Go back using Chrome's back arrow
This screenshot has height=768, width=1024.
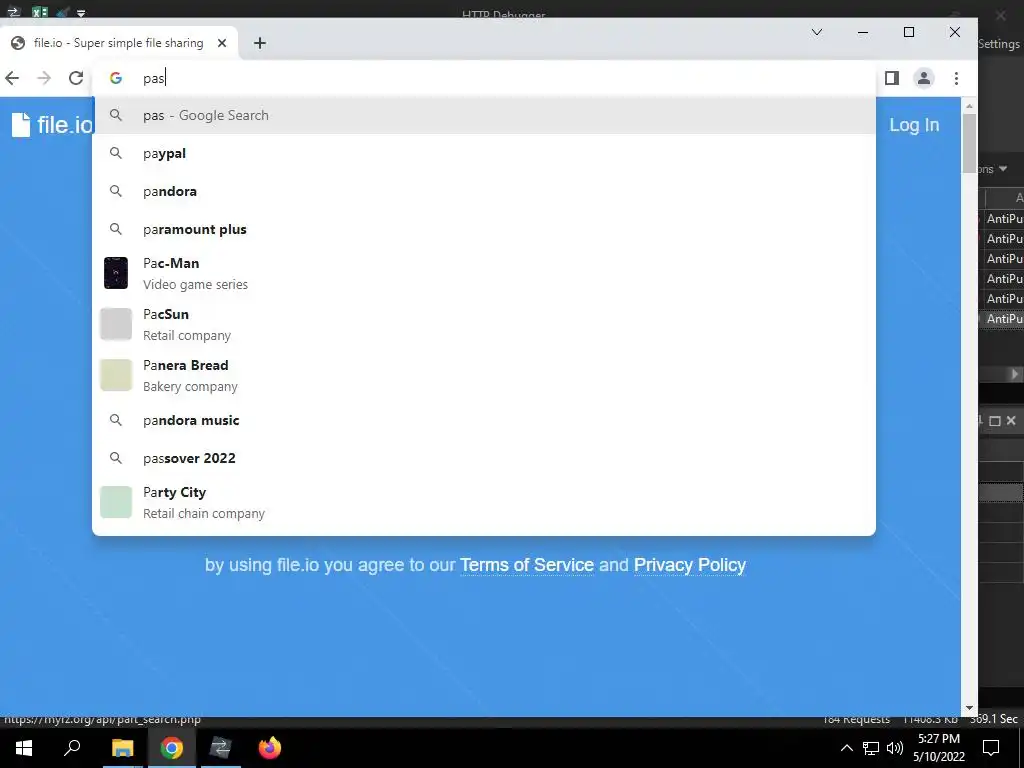(x=12, y=78)
